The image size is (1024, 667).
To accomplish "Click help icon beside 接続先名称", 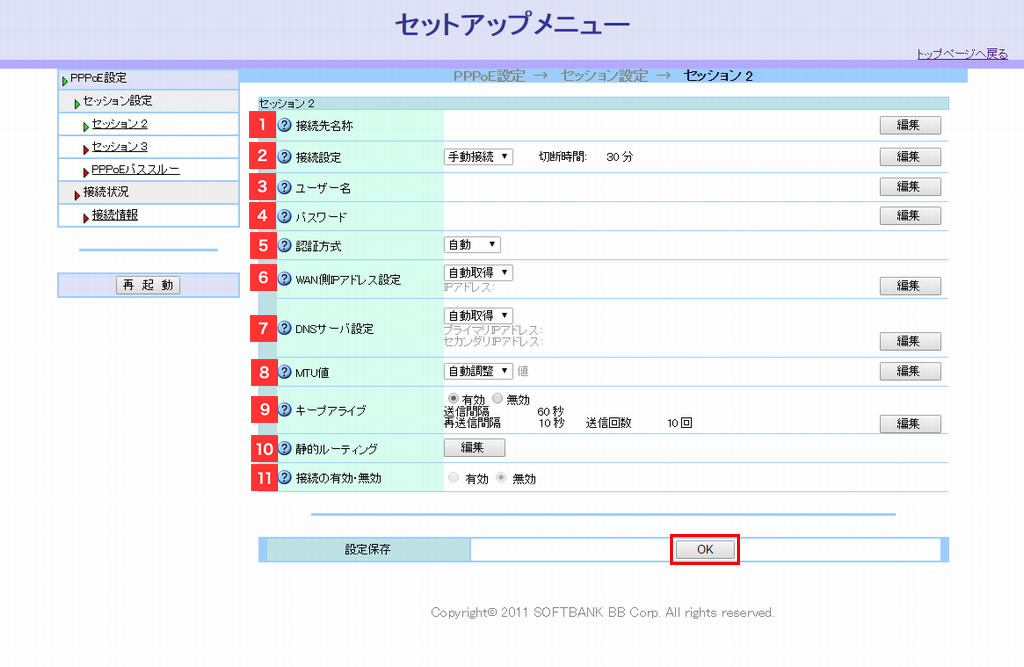I will [284, 126].
